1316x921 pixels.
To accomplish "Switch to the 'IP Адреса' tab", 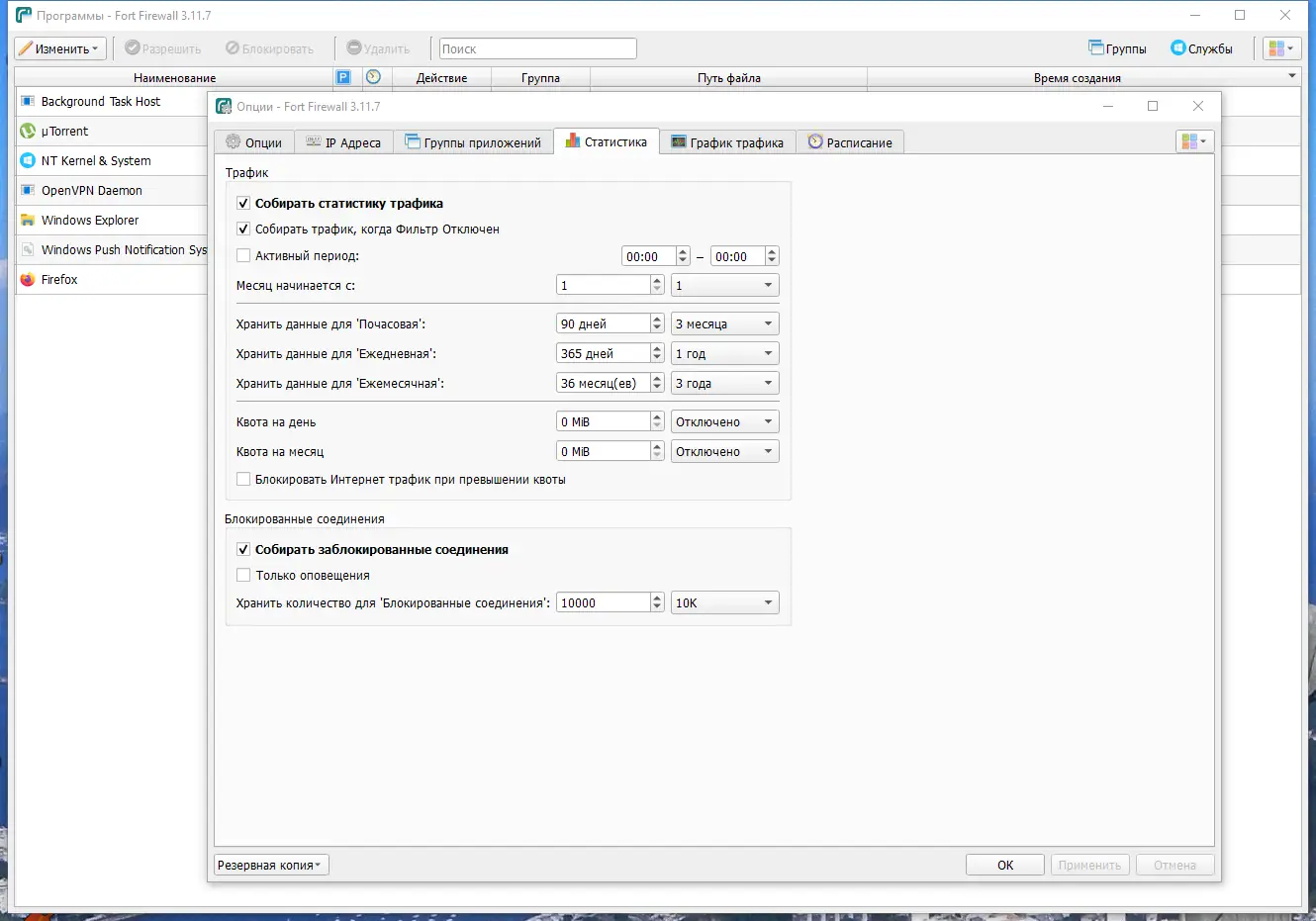I will (343, 142).
